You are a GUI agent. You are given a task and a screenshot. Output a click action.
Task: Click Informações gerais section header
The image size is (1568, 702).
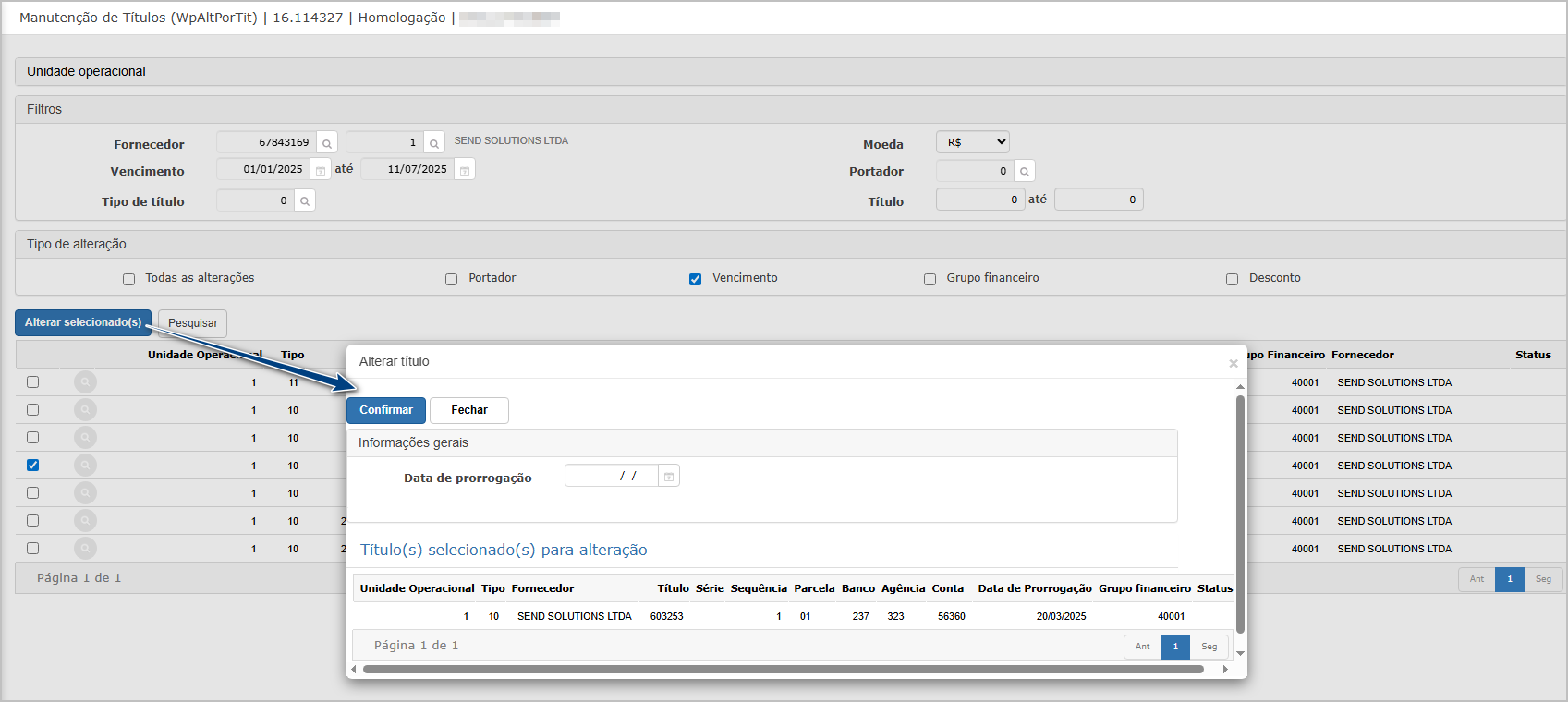[x=762, y=443]
